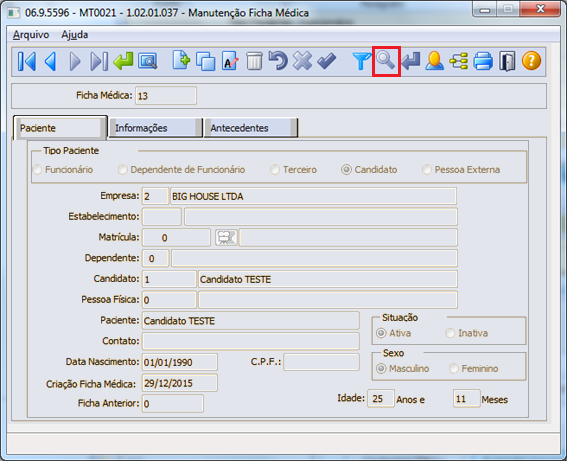Jump to the last record
Image resolution: width=568 pixels, height=463 pixels.
[x=99, y=61]
